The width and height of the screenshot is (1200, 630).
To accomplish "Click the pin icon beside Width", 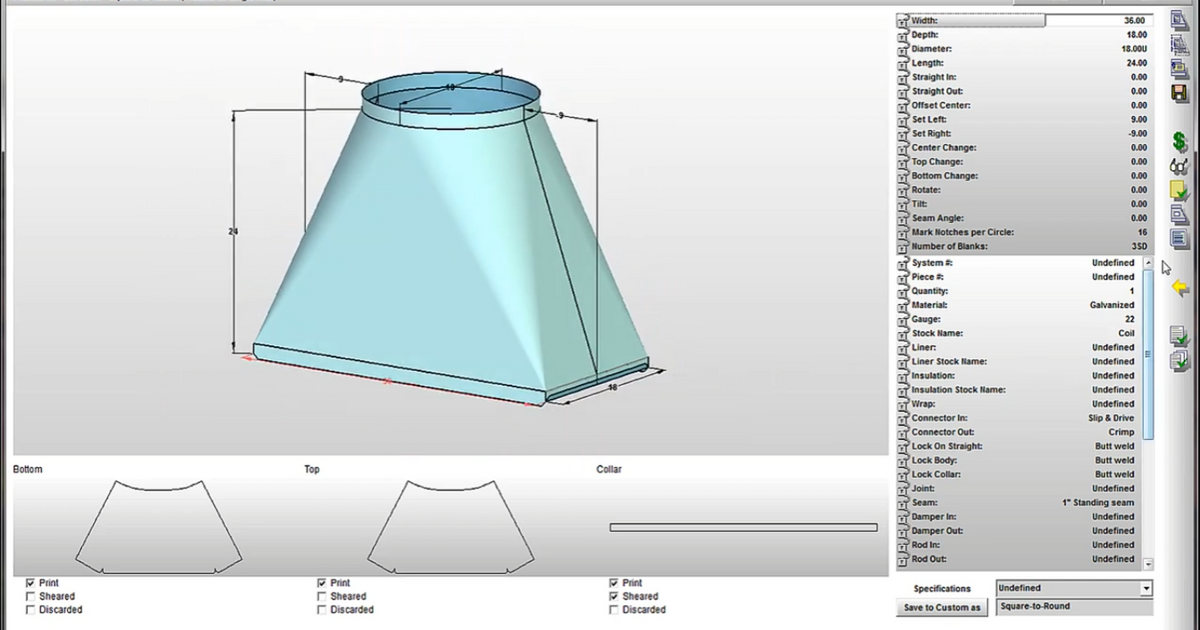I will tap(902, 21).
